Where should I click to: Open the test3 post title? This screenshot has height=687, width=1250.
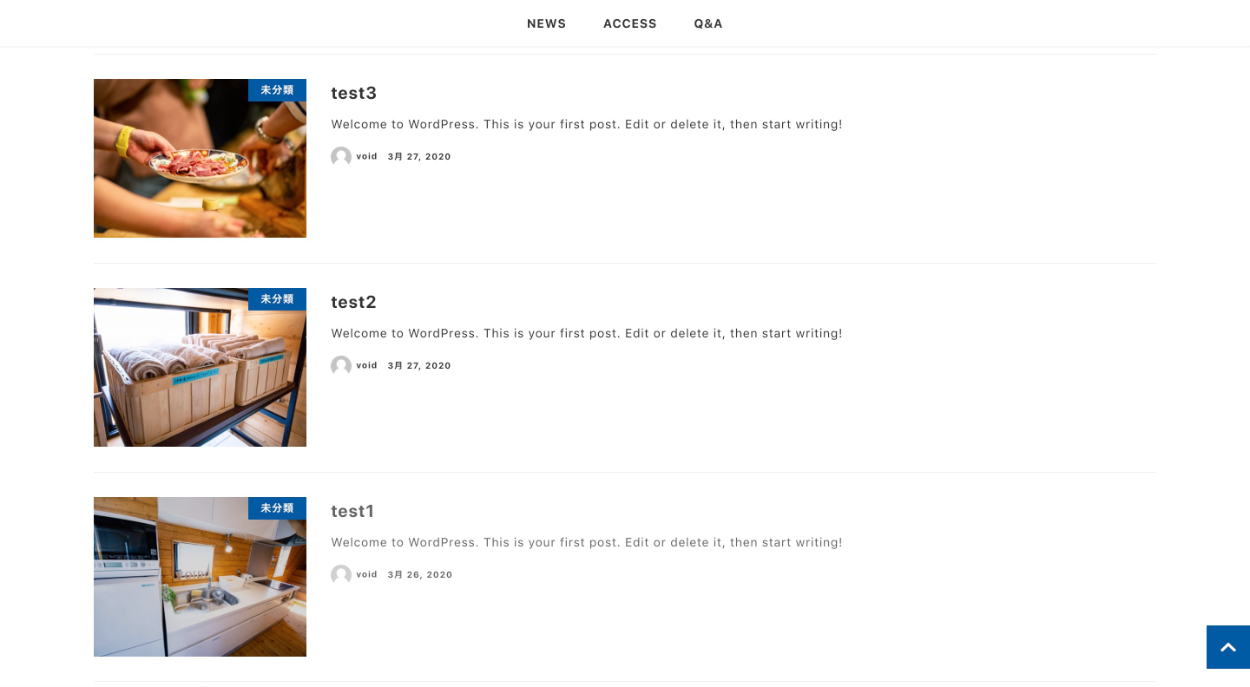[354, 93]
